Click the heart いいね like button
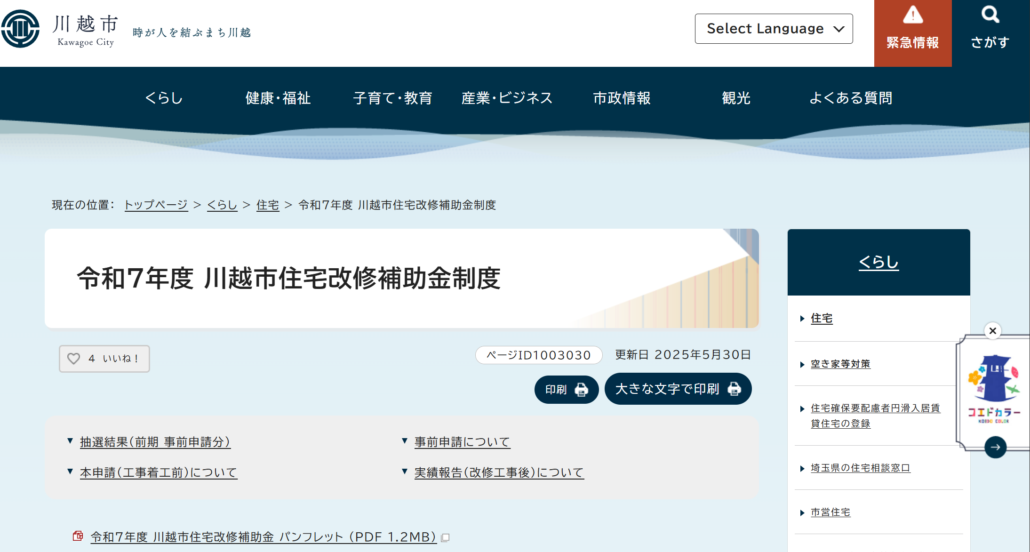The height and width of the screenshot is (552, 1030). [104, 358]
